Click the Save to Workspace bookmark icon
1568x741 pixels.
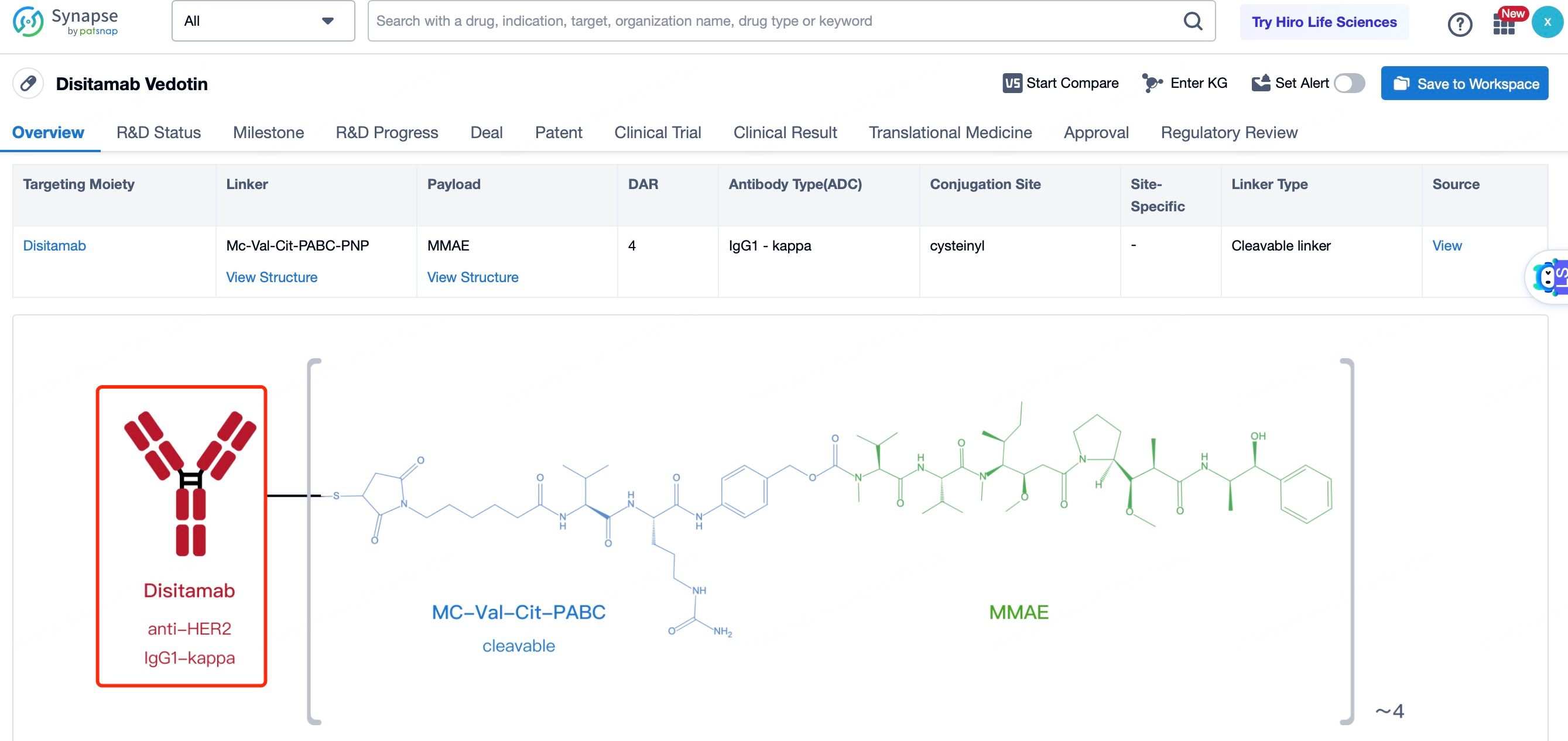[1400, 83]
